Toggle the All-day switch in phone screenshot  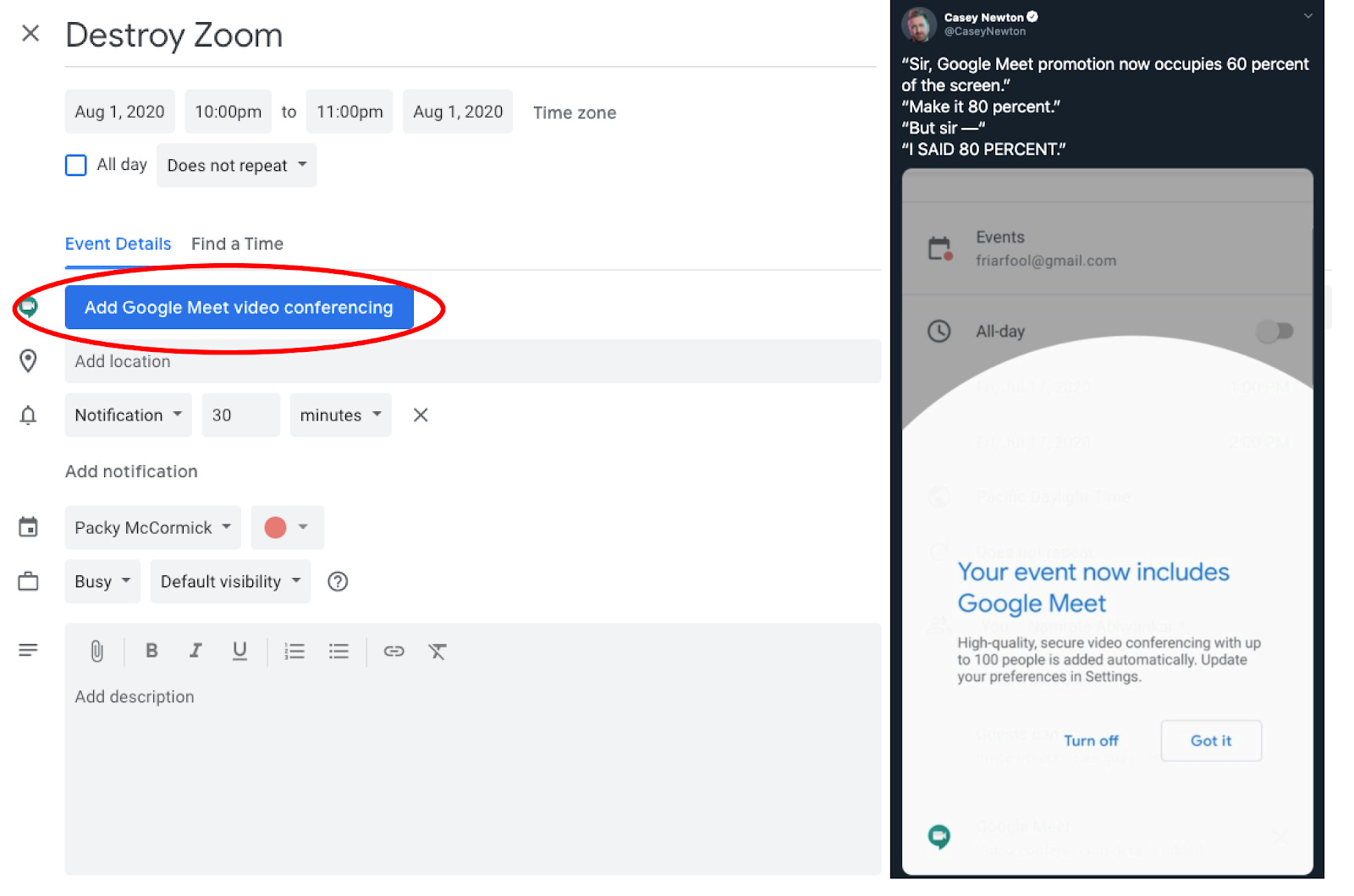(1274, 331)
